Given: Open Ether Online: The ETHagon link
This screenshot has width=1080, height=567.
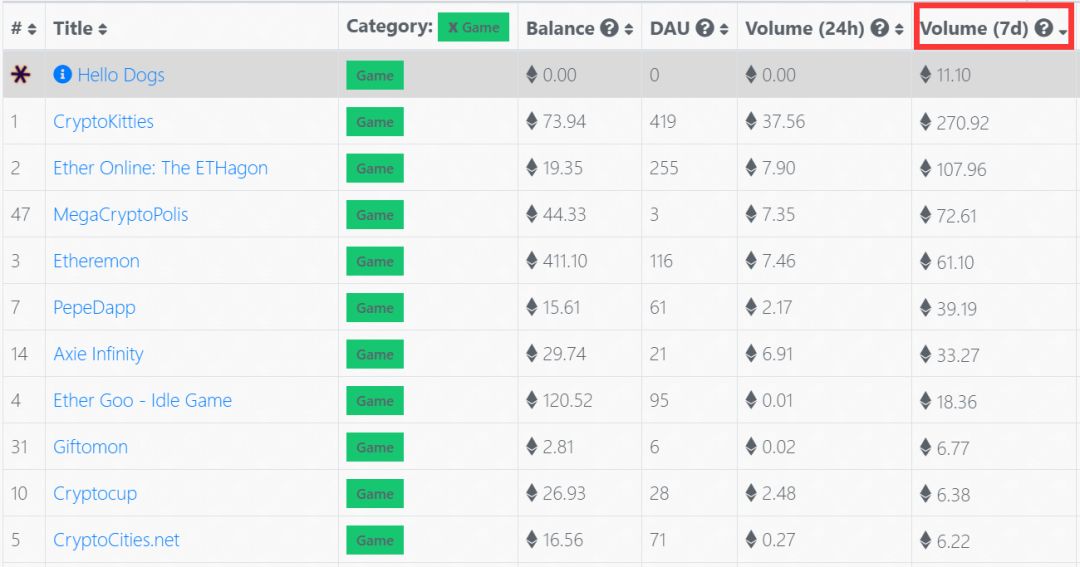Looking at the screenshot, I should 160,168.
